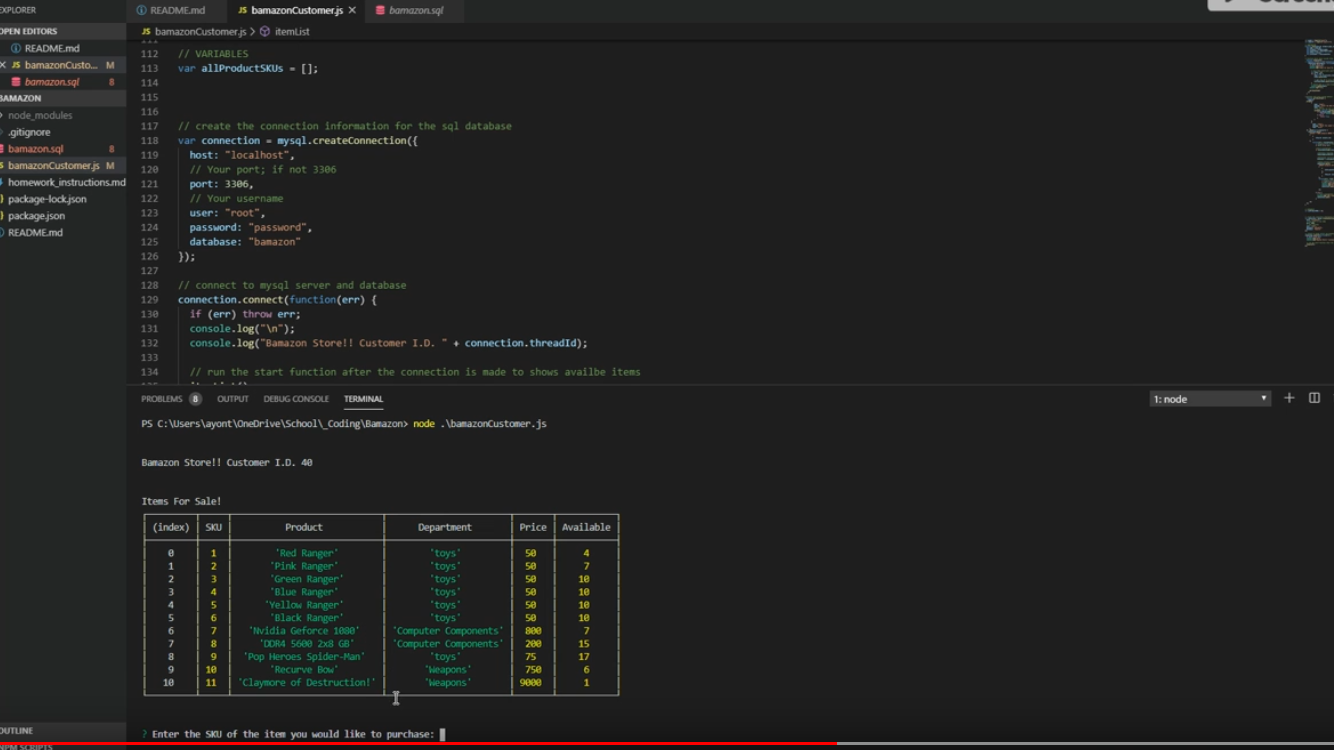Open homework_instructions.md file
Viewport: 1334px width, 750px height.
[x=67, y=182]
